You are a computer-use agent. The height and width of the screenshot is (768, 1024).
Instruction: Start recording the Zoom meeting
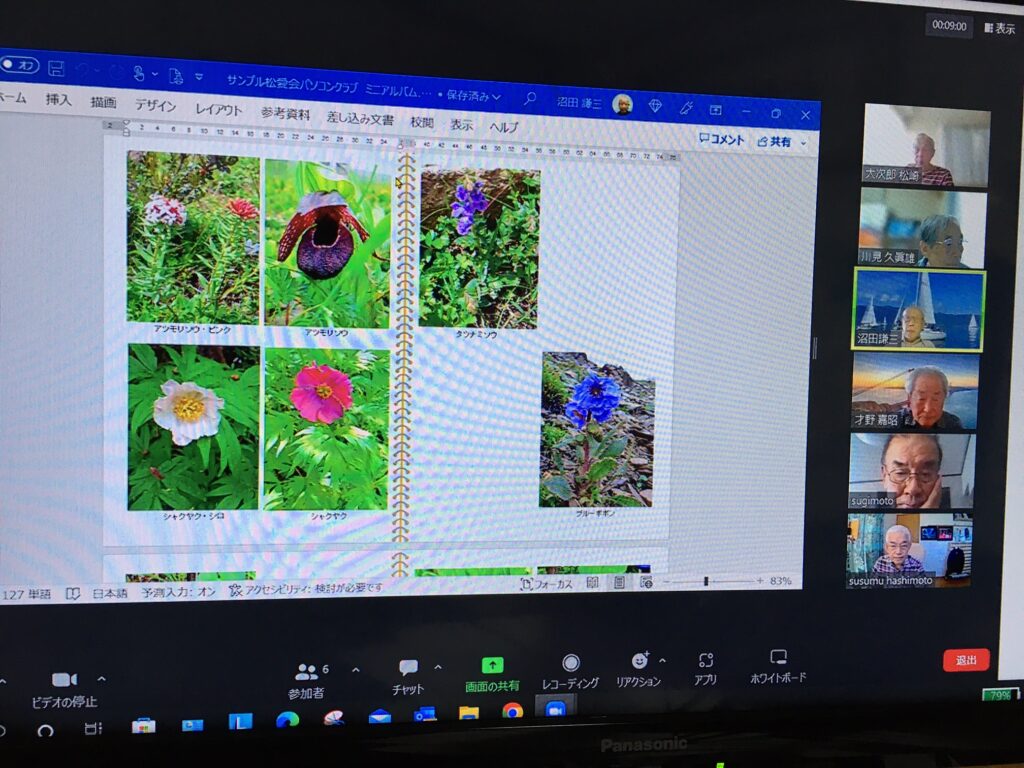[570, 671]
